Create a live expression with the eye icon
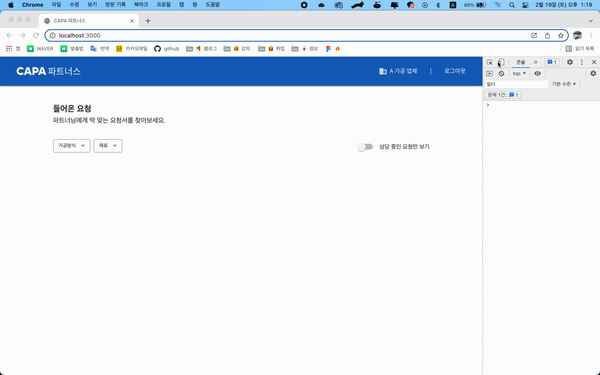 pos(537,73)
